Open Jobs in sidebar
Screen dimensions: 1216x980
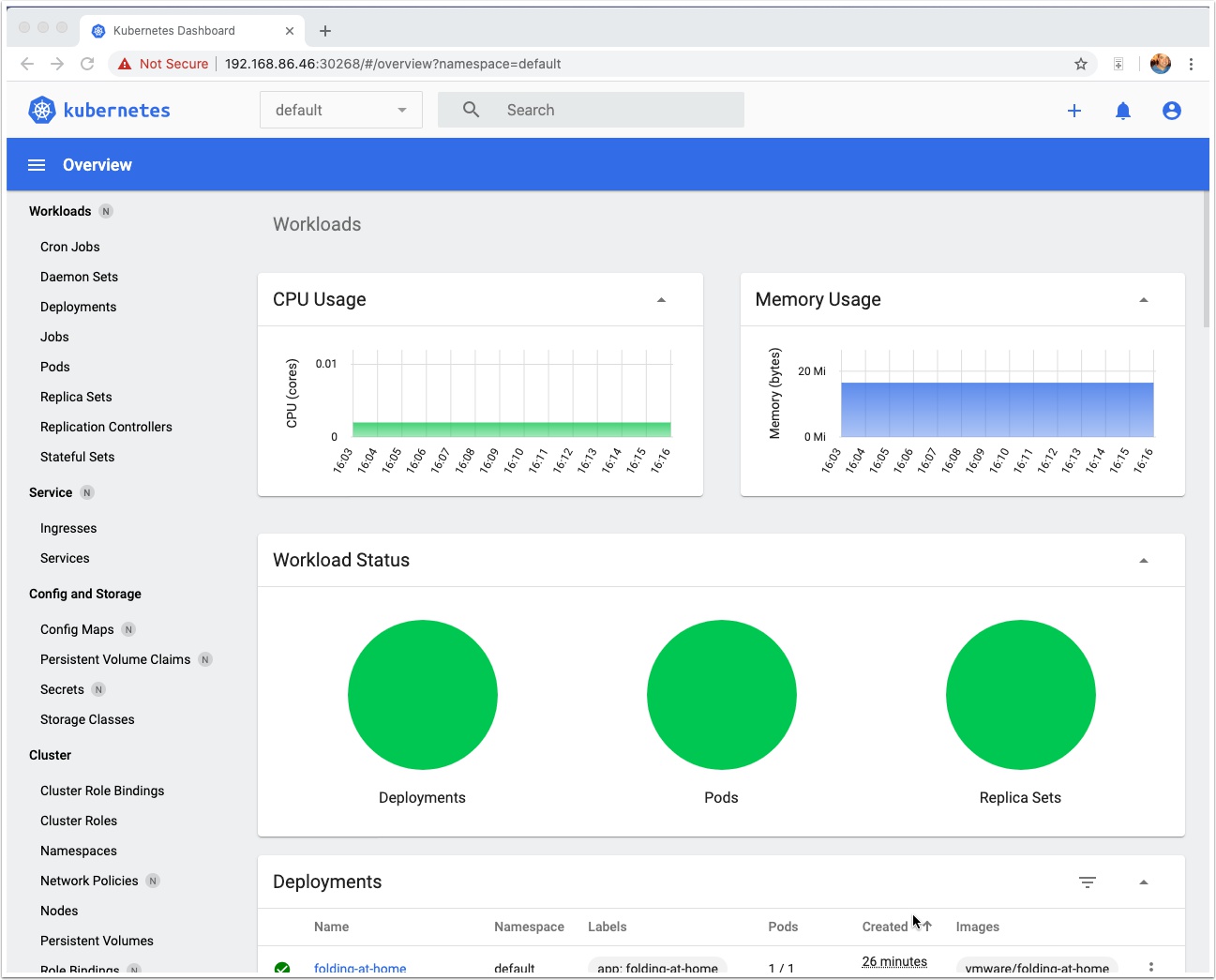54,337
